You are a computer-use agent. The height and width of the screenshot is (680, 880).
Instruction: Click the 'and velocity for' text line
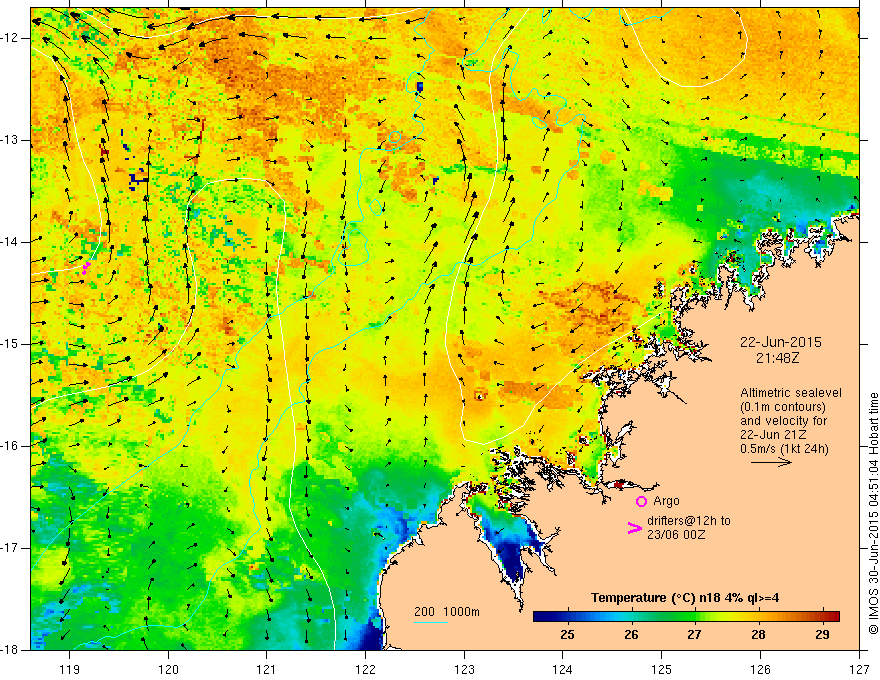click(x=783, y=421)
